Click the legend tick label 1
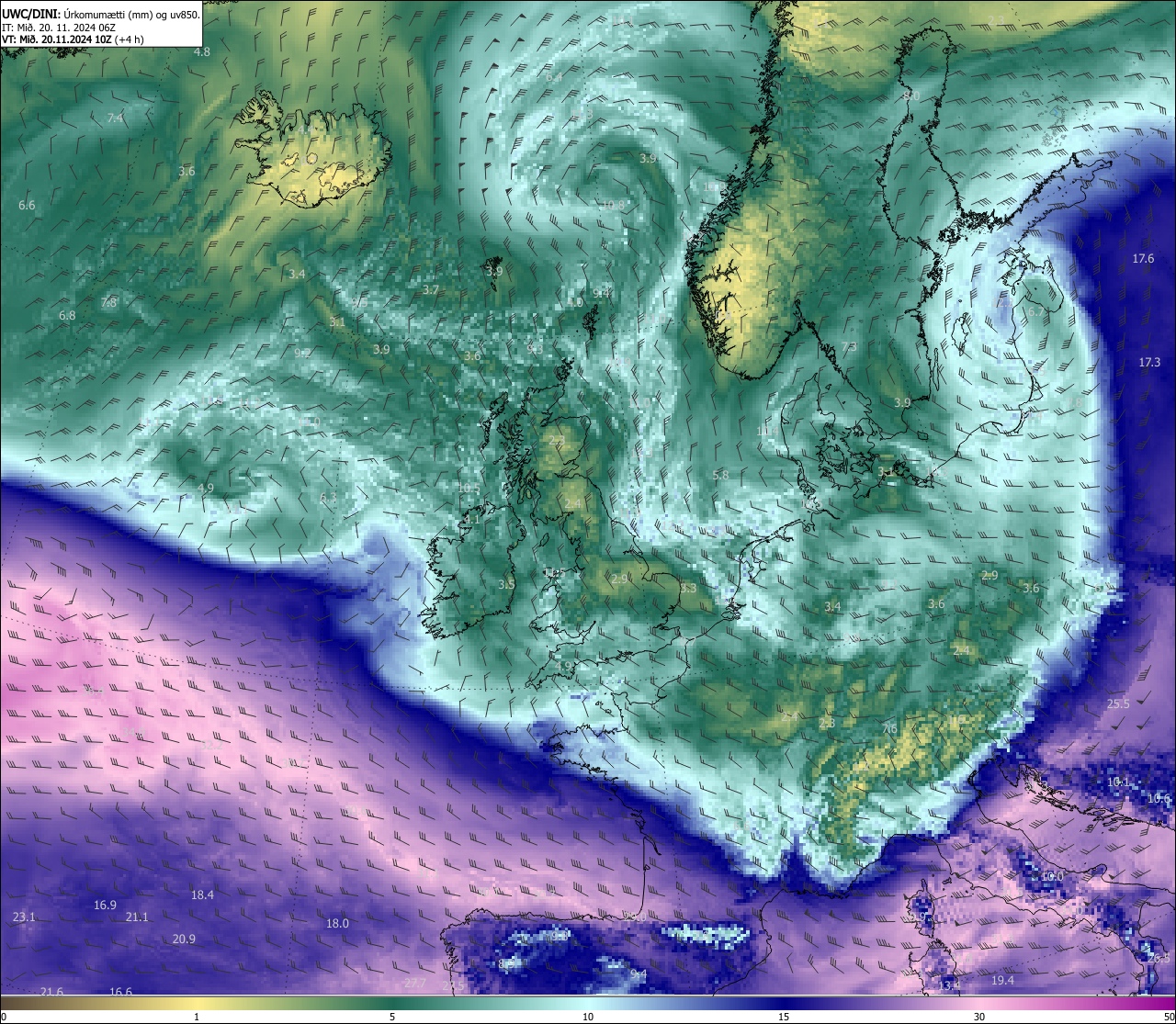Screen dimensions: 1176x1024 pos(197,1017)
